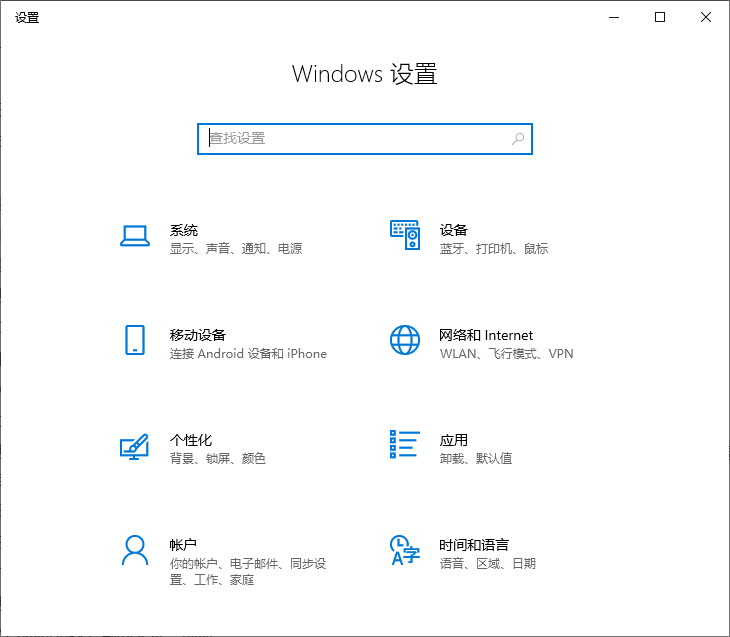Click the text 显示、声音、通知、电源
The height and width of the screenshot is (637, 730).
point(236,249)
